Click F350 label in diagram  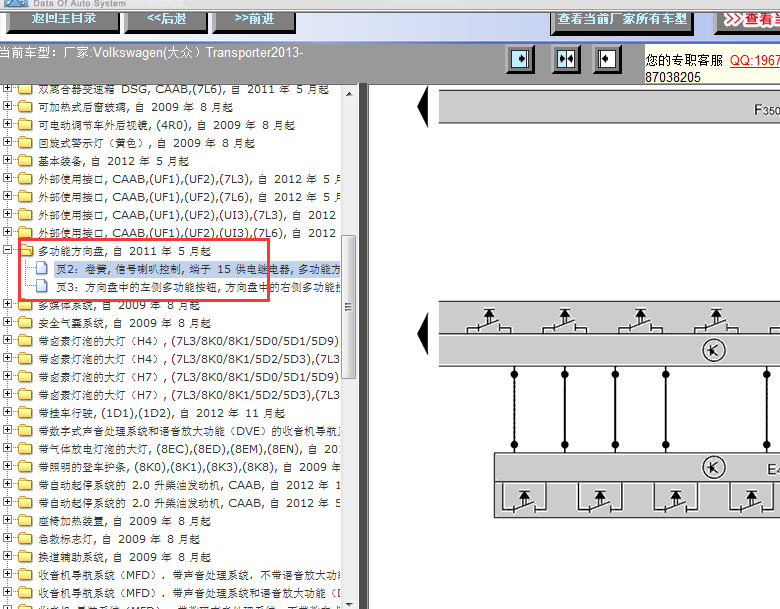pyautogui.click(x=767, y=110)
